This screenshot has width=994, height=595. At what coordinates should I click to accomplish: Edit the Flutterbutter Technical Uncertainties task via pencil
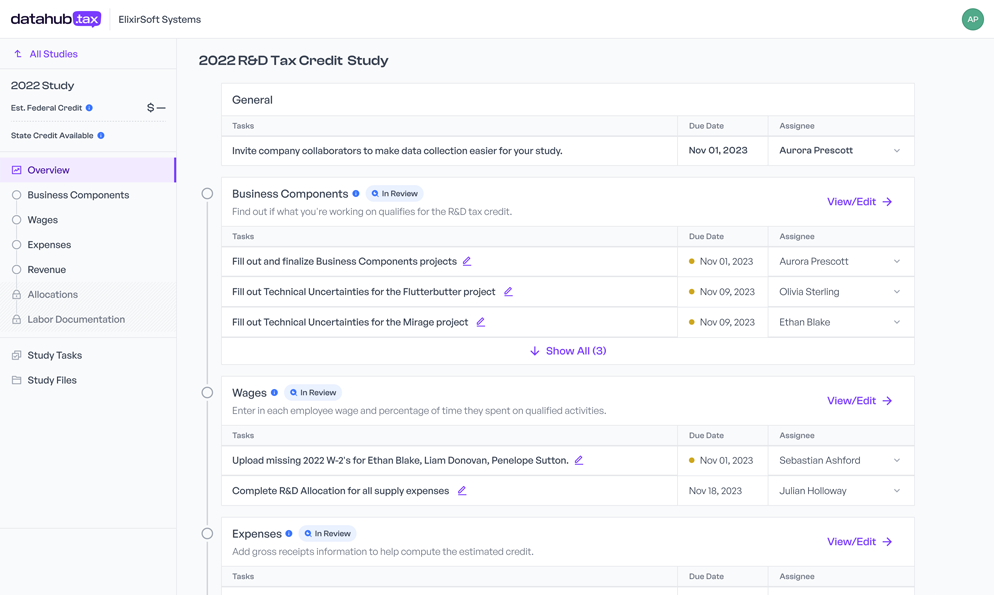508,291
